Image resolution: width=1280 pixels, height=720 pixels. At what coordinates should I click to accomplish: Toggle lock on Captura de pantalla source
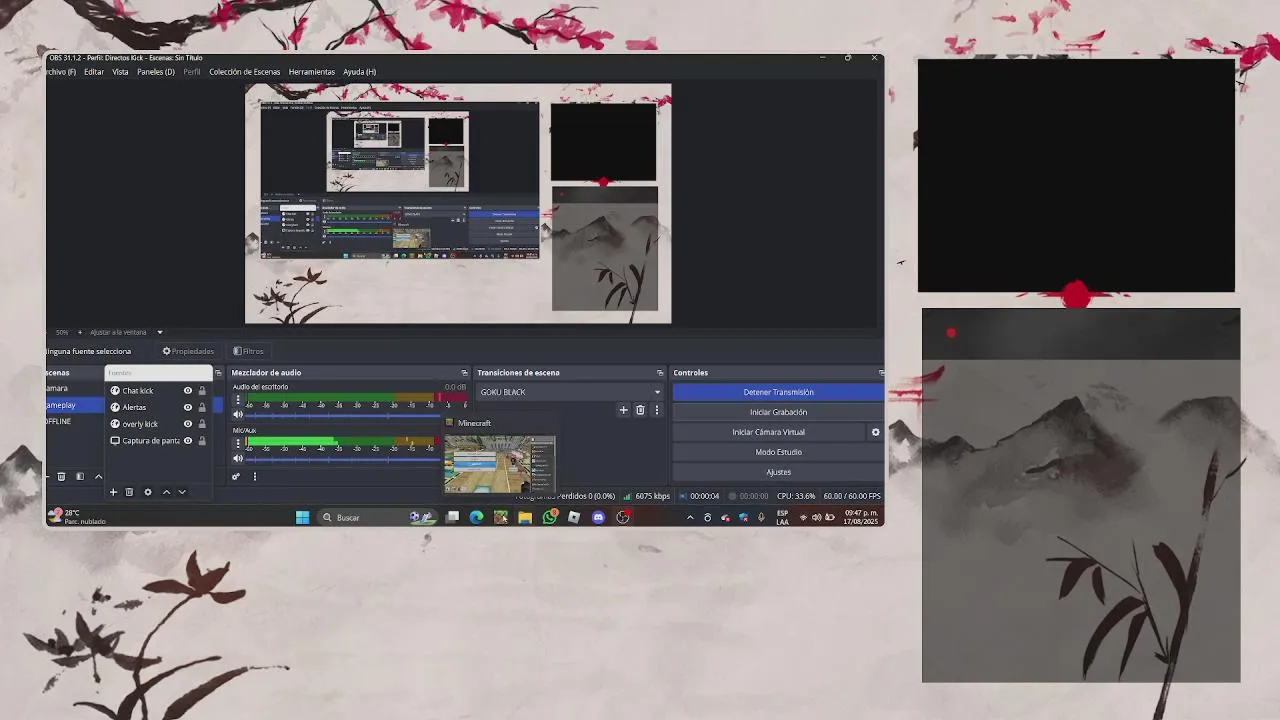[202, 441]
